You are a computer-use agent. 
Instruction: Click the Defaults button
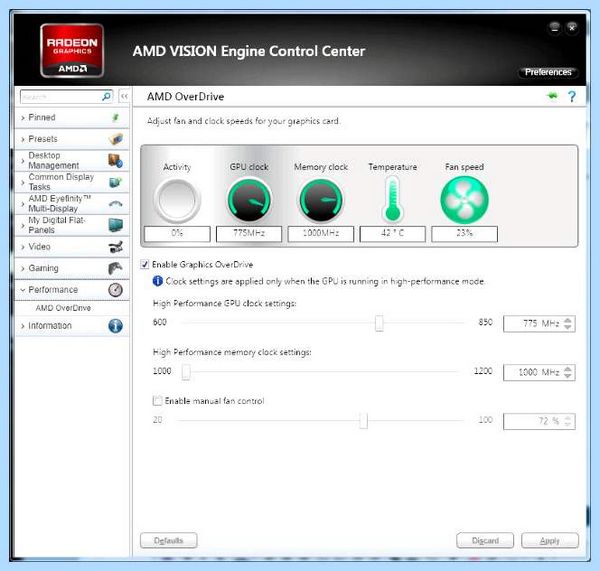click(x=169, y=540)
